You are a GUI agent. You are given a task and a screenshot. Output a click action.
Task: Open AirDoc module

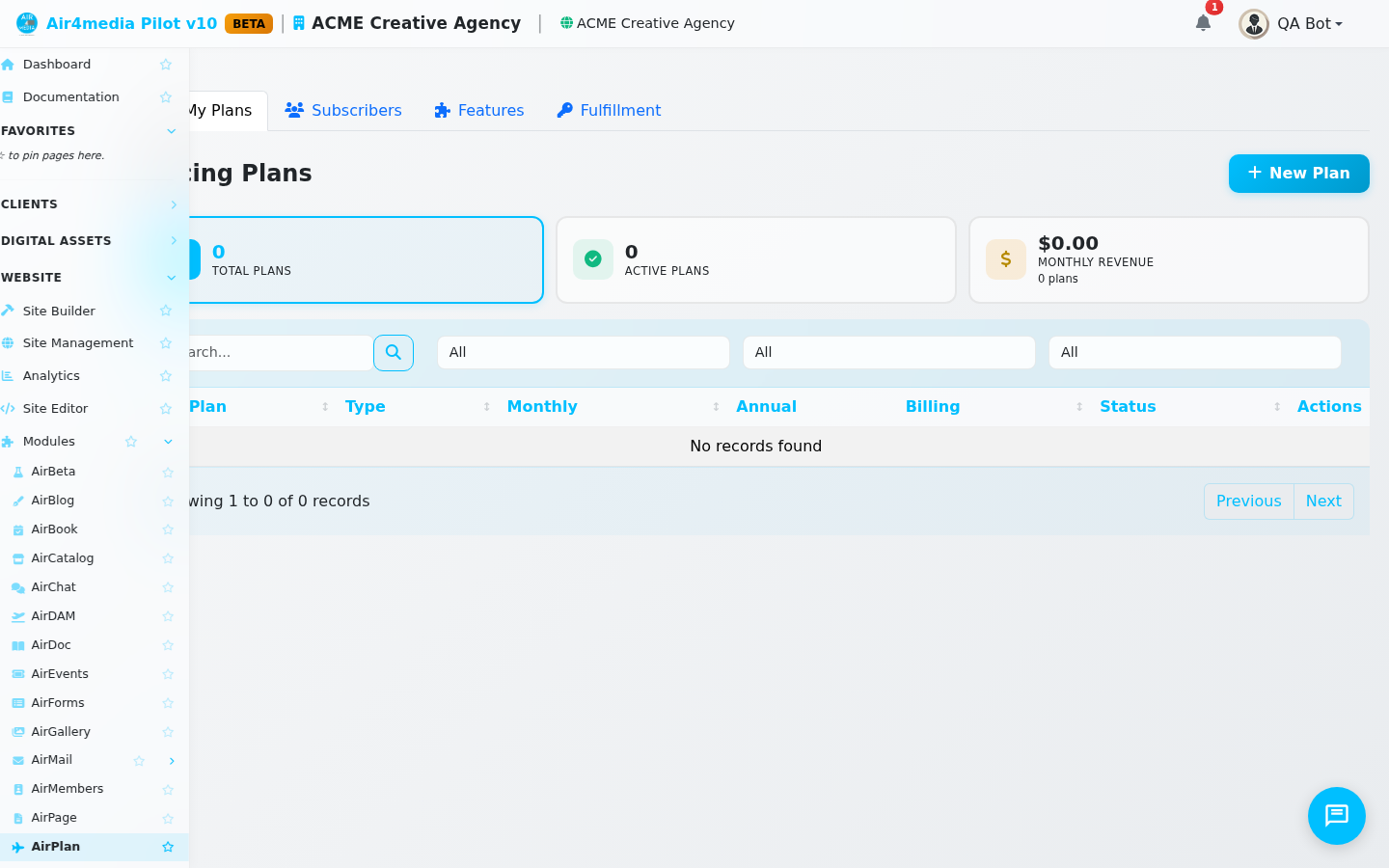(51, 645)
